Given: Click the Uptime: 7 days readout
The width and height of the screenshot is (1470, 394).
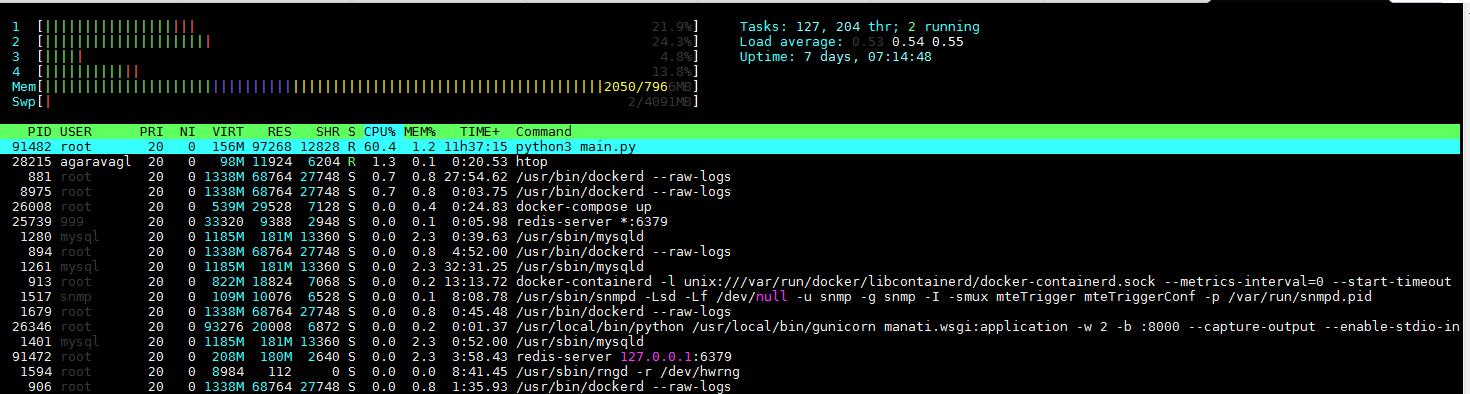Looking at the screenshot, I should pos(836,57).
